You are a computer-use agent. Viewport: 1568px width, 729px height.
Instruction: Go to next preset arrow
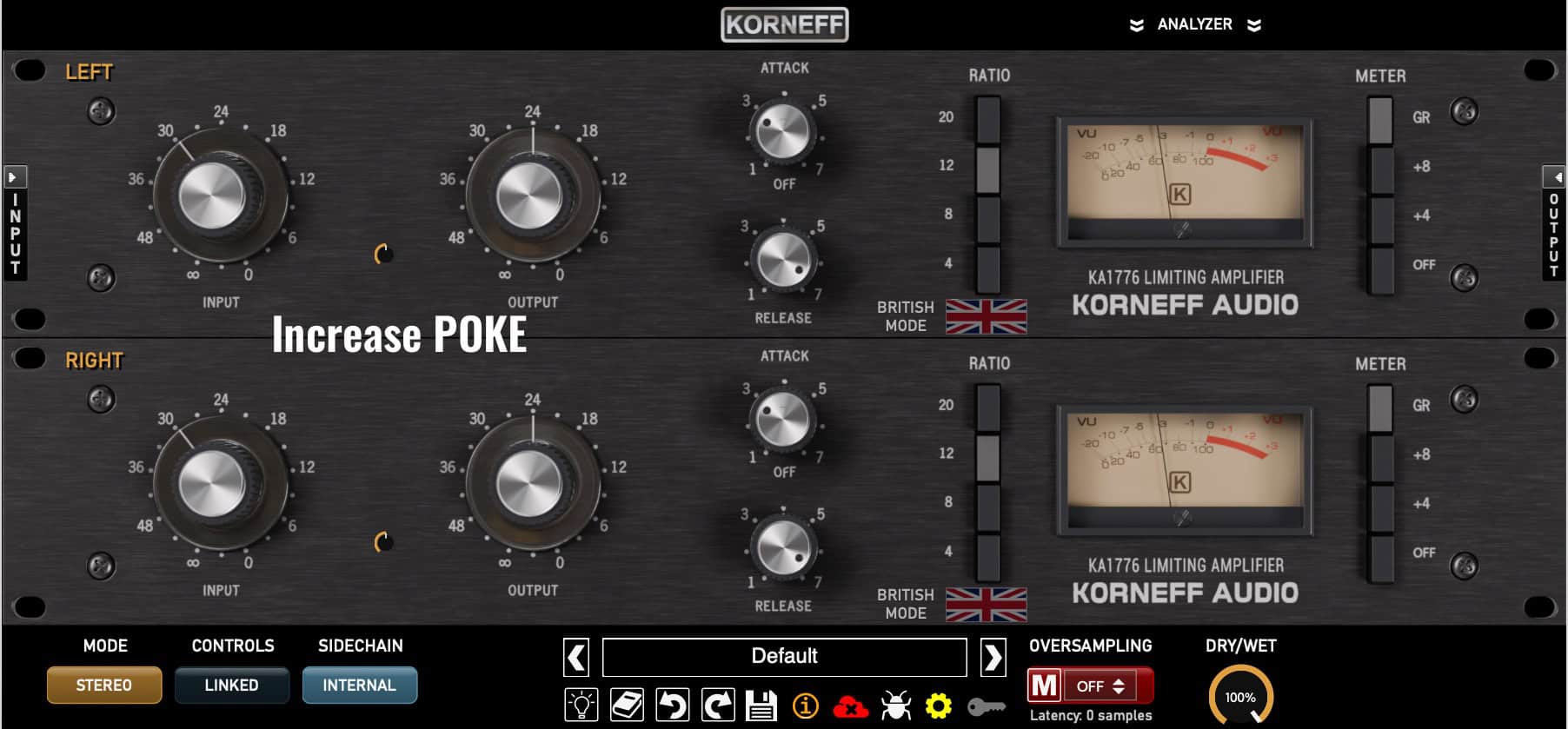tap(993, 657)
